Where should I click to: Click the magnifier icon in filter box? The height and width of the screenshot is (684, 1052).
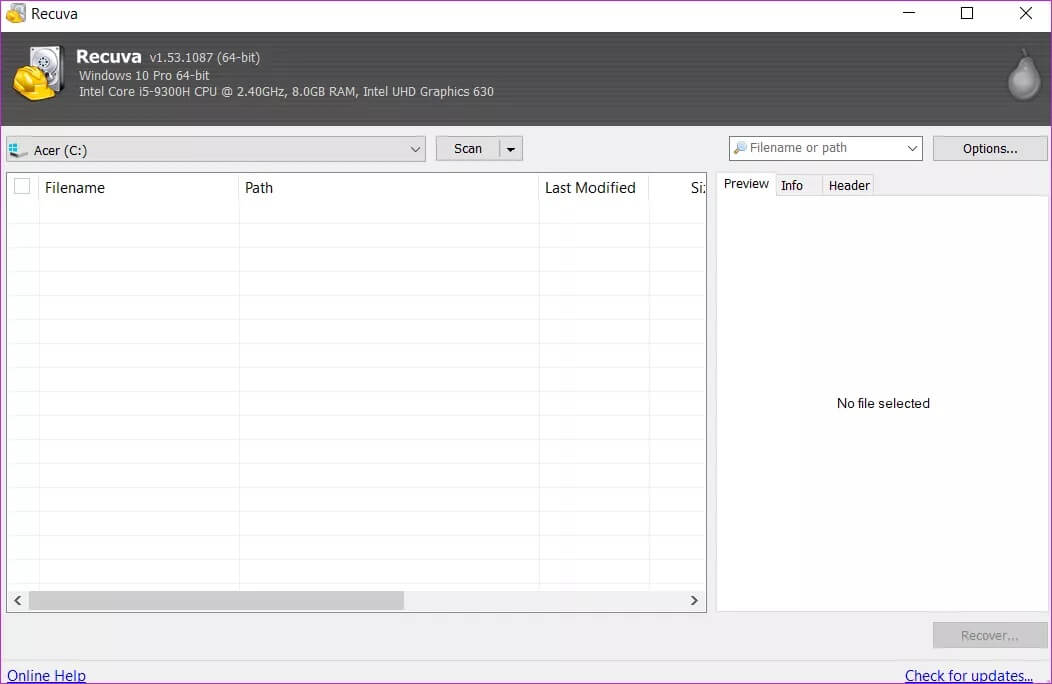740,148
